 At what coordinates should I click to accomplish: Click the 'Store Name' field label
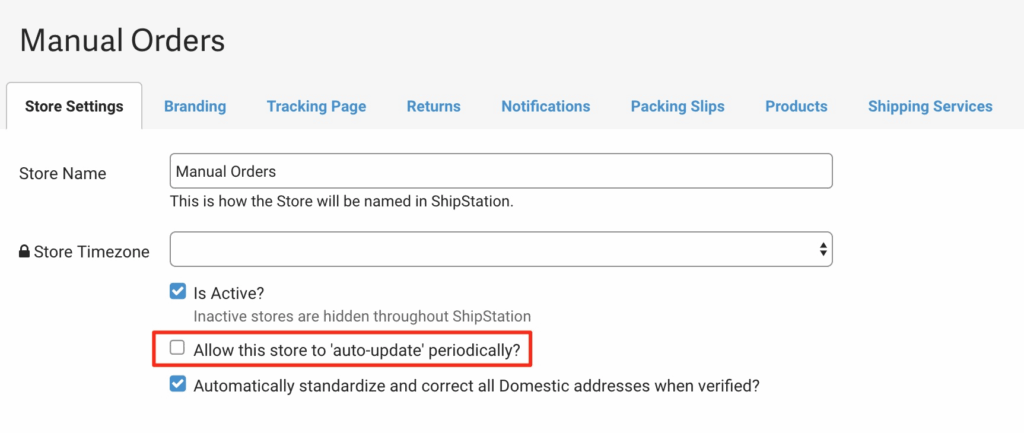(62, 173)
